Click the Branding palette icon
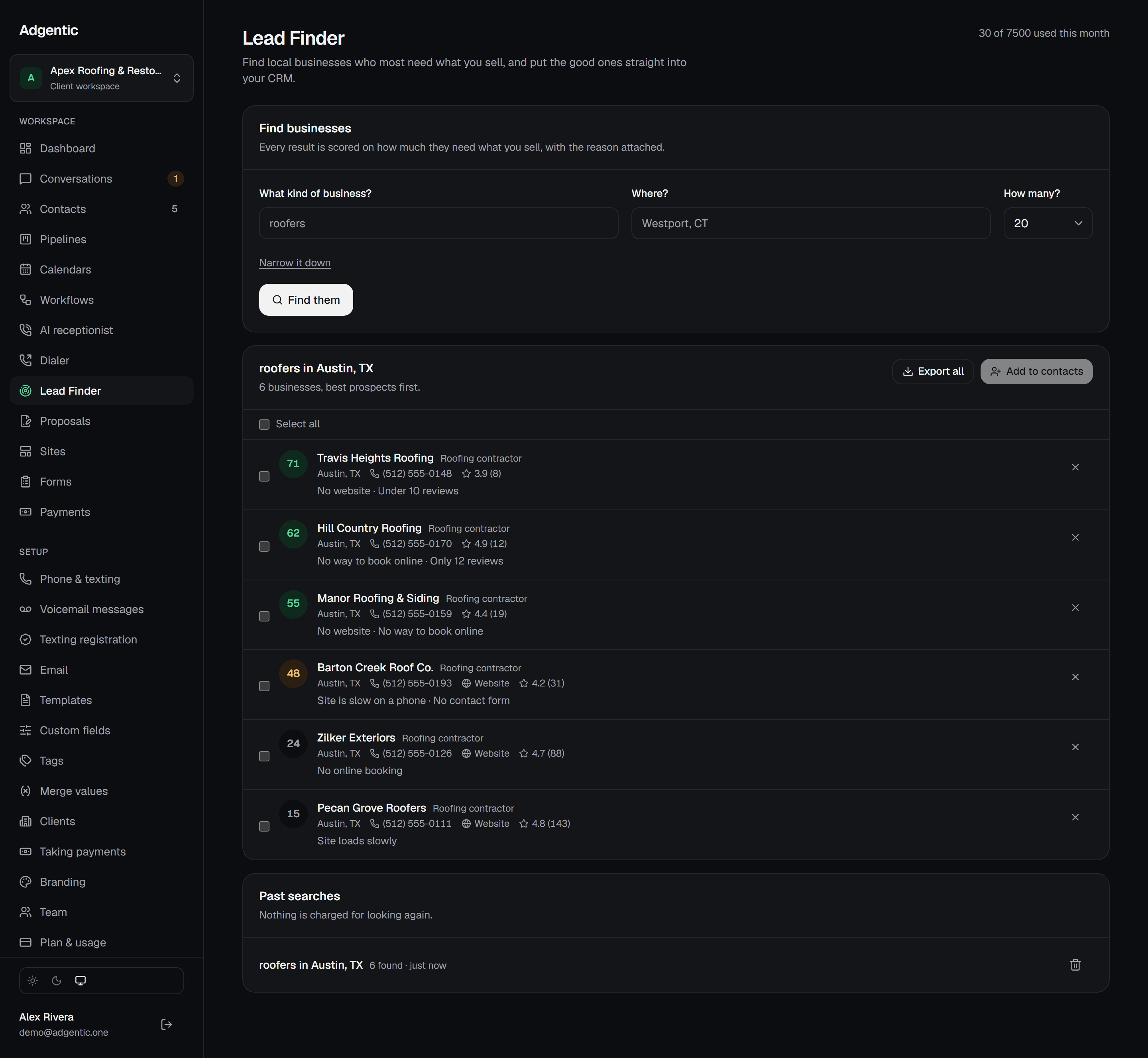1148x1058 pixels. pos(25,882)
